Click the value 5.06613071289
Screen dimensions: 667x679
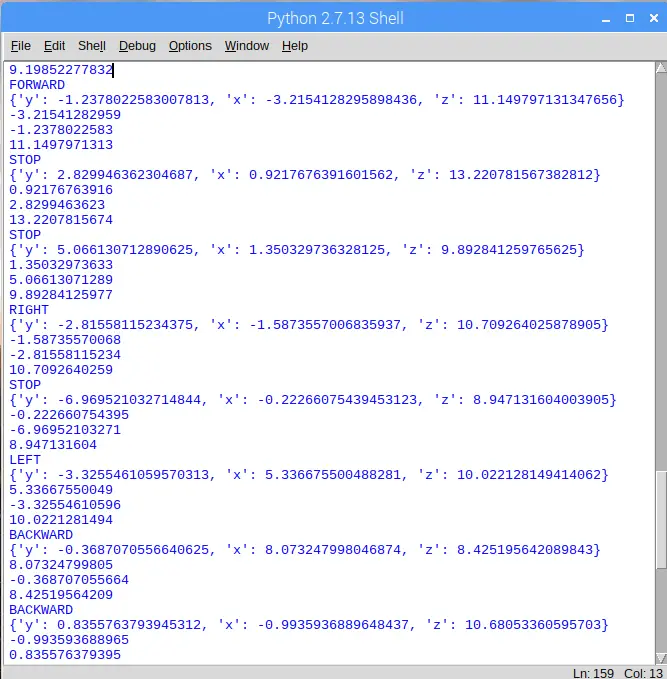61,280
